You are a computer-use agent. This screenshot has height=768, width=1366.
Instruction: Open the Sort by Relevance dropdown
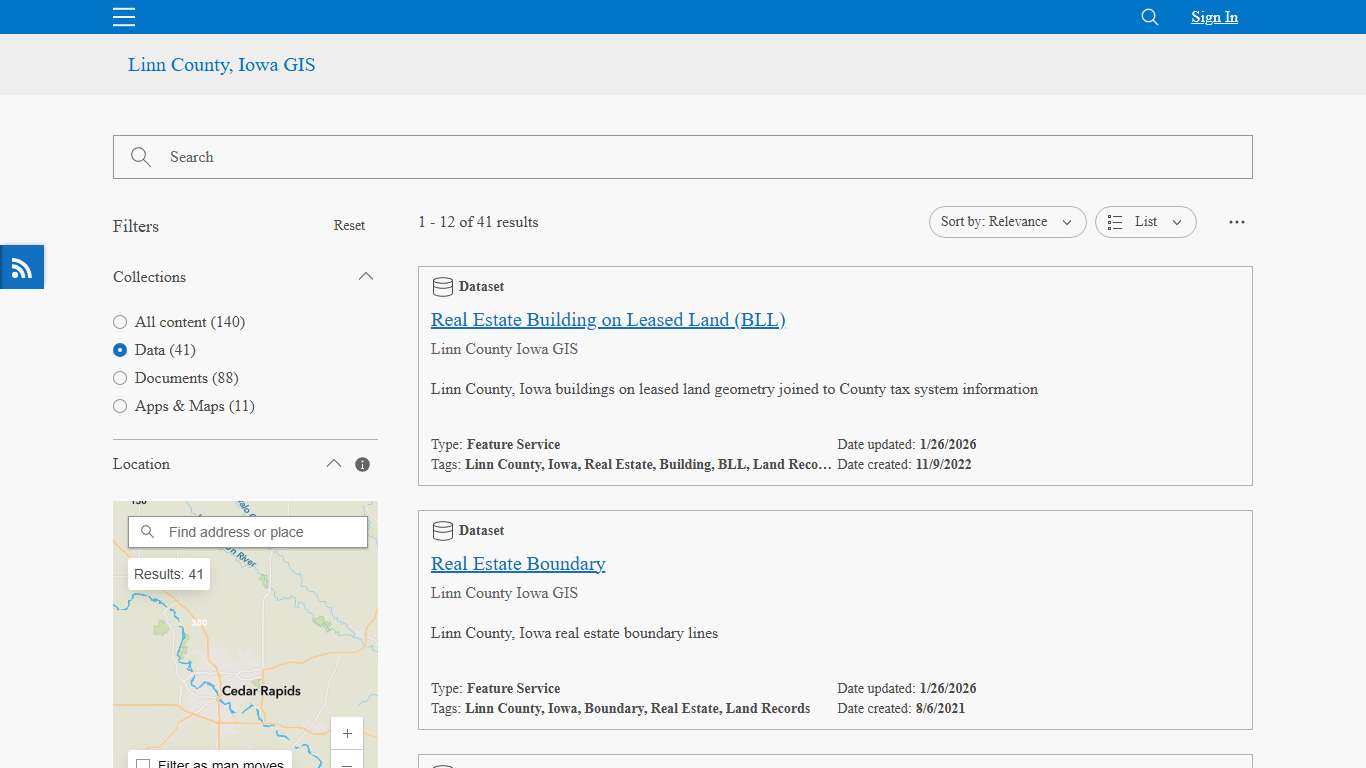pos(1007,222)
